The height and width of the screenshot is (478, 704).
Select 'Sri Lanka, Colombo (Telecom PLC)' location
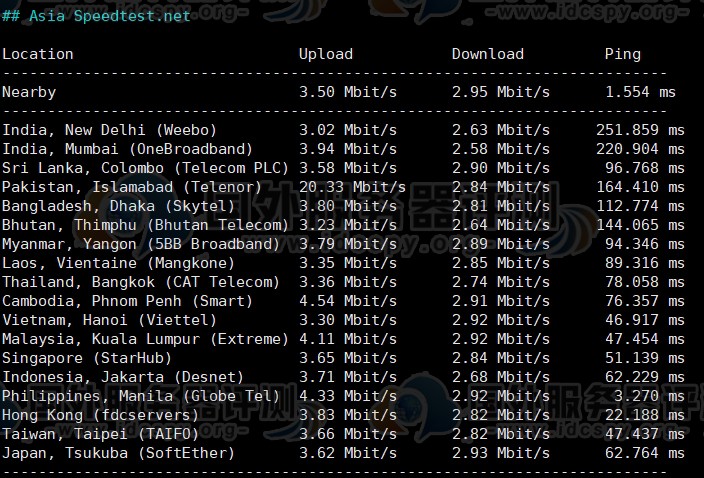coord(145,168)
